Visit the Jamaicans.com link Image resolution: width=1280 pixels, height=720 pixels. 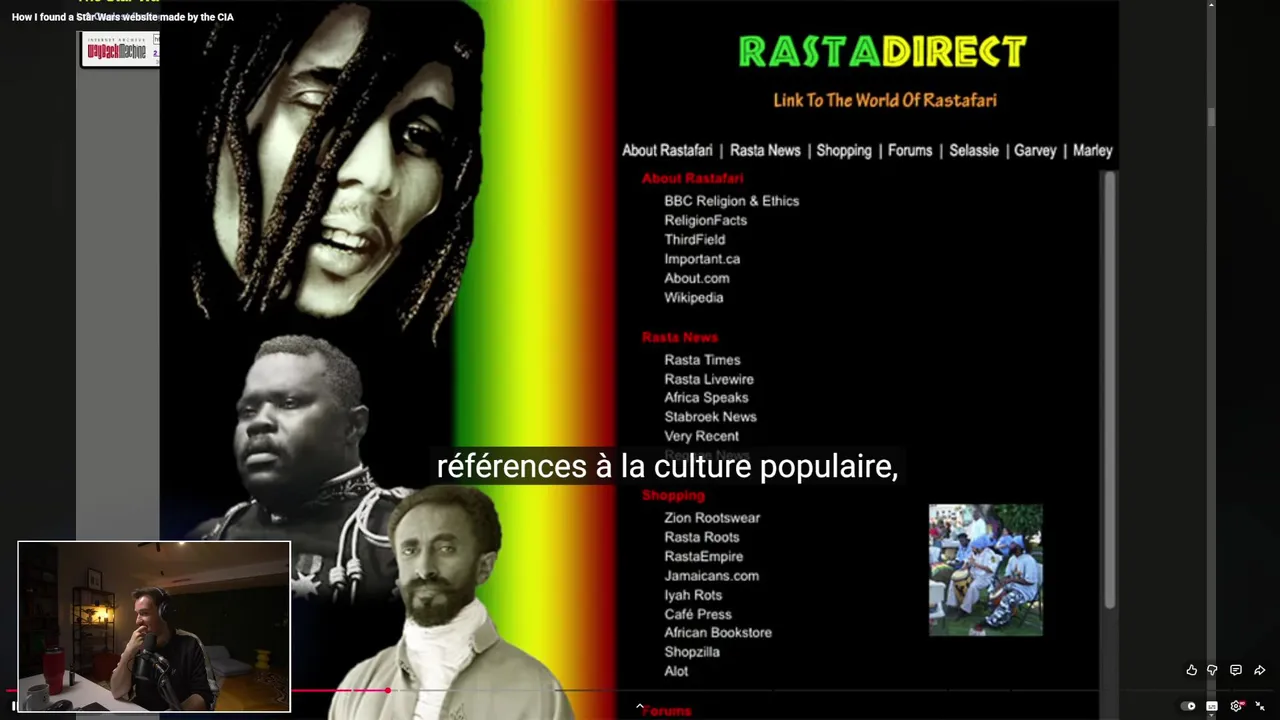pos(712,576)
